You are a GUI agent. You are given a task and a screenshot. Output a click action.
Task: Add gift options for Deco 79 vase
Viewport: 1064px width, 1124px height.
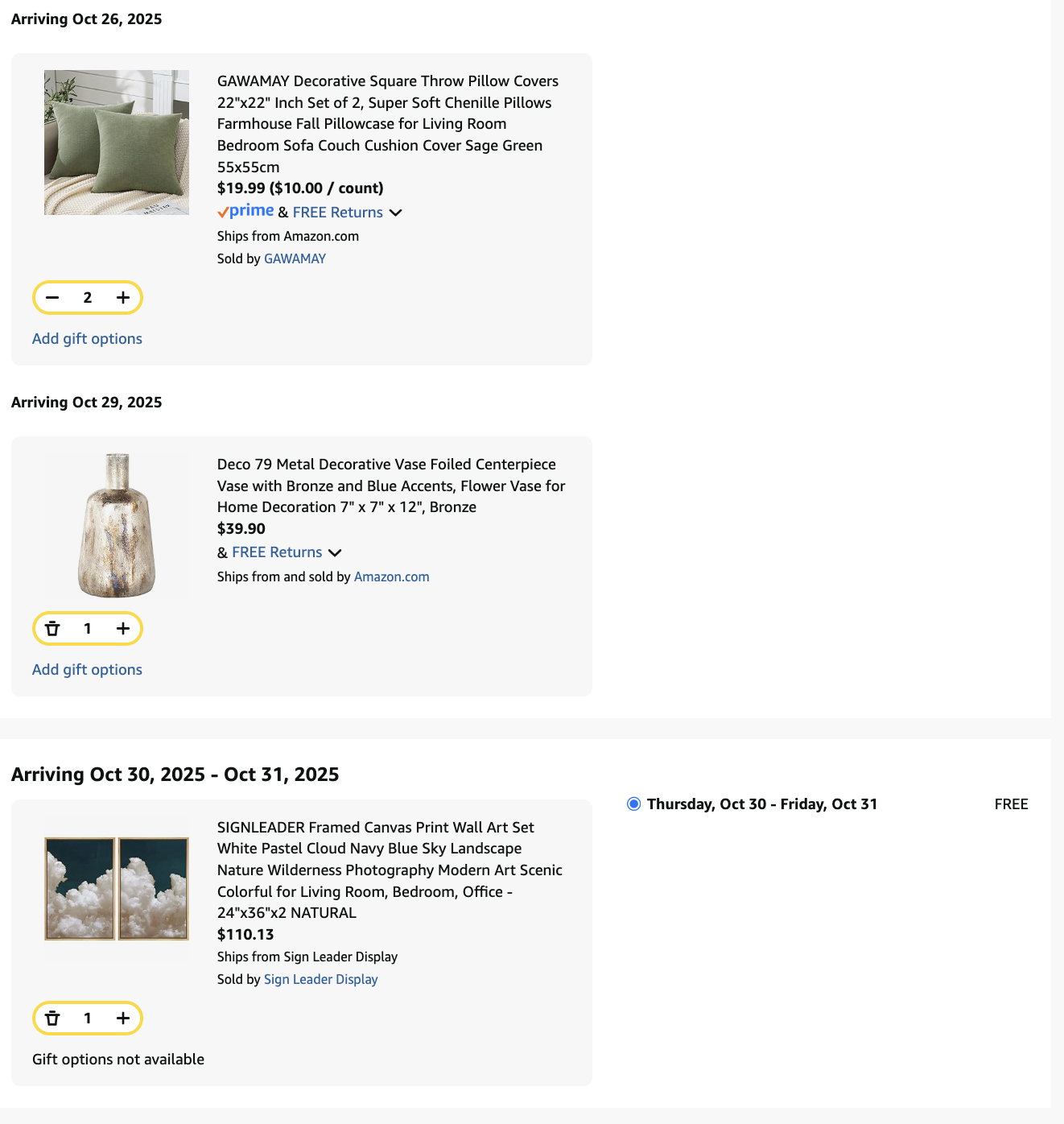click(87, 670)
